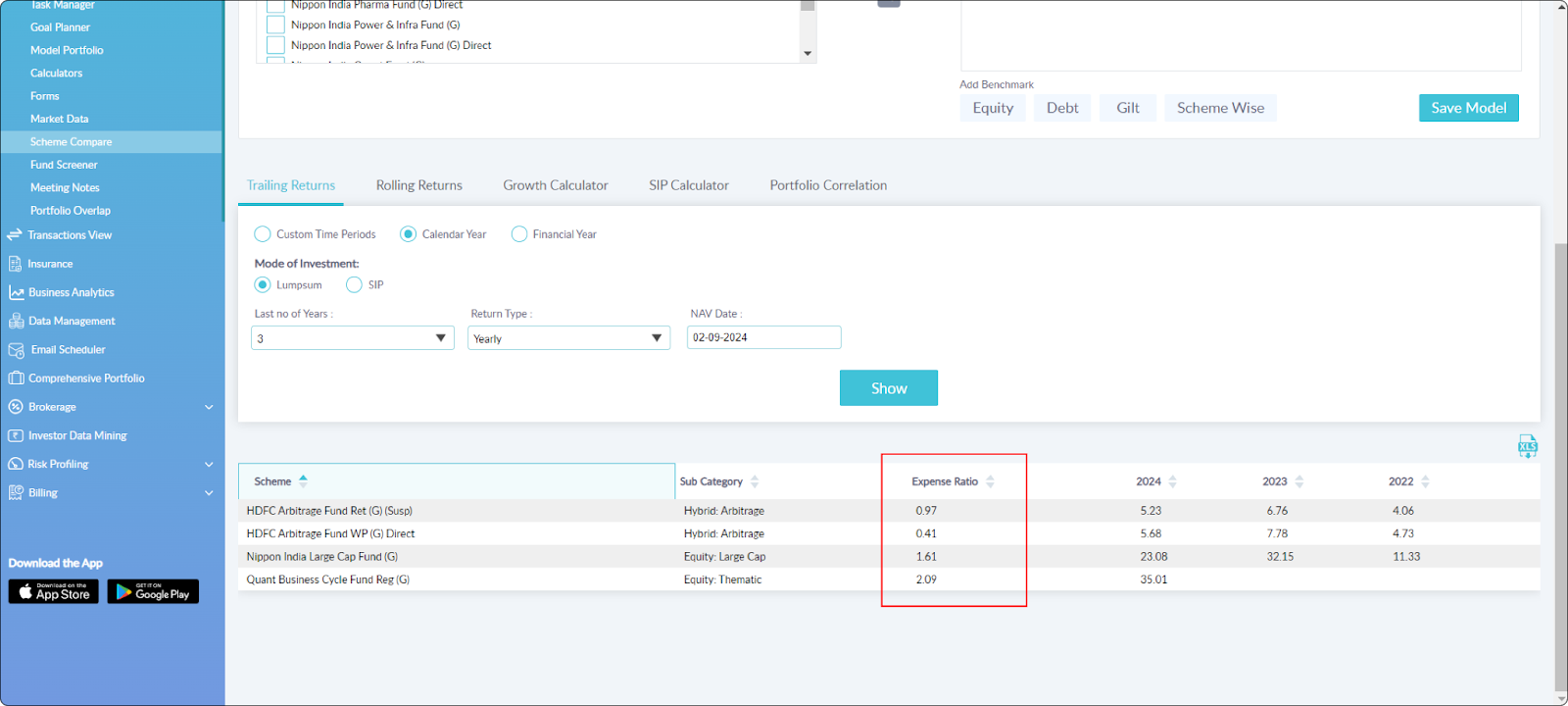The height and width of the screenshot is (706, 1568).
Task: Add Debt benchmark
Action: [1062, 108]
